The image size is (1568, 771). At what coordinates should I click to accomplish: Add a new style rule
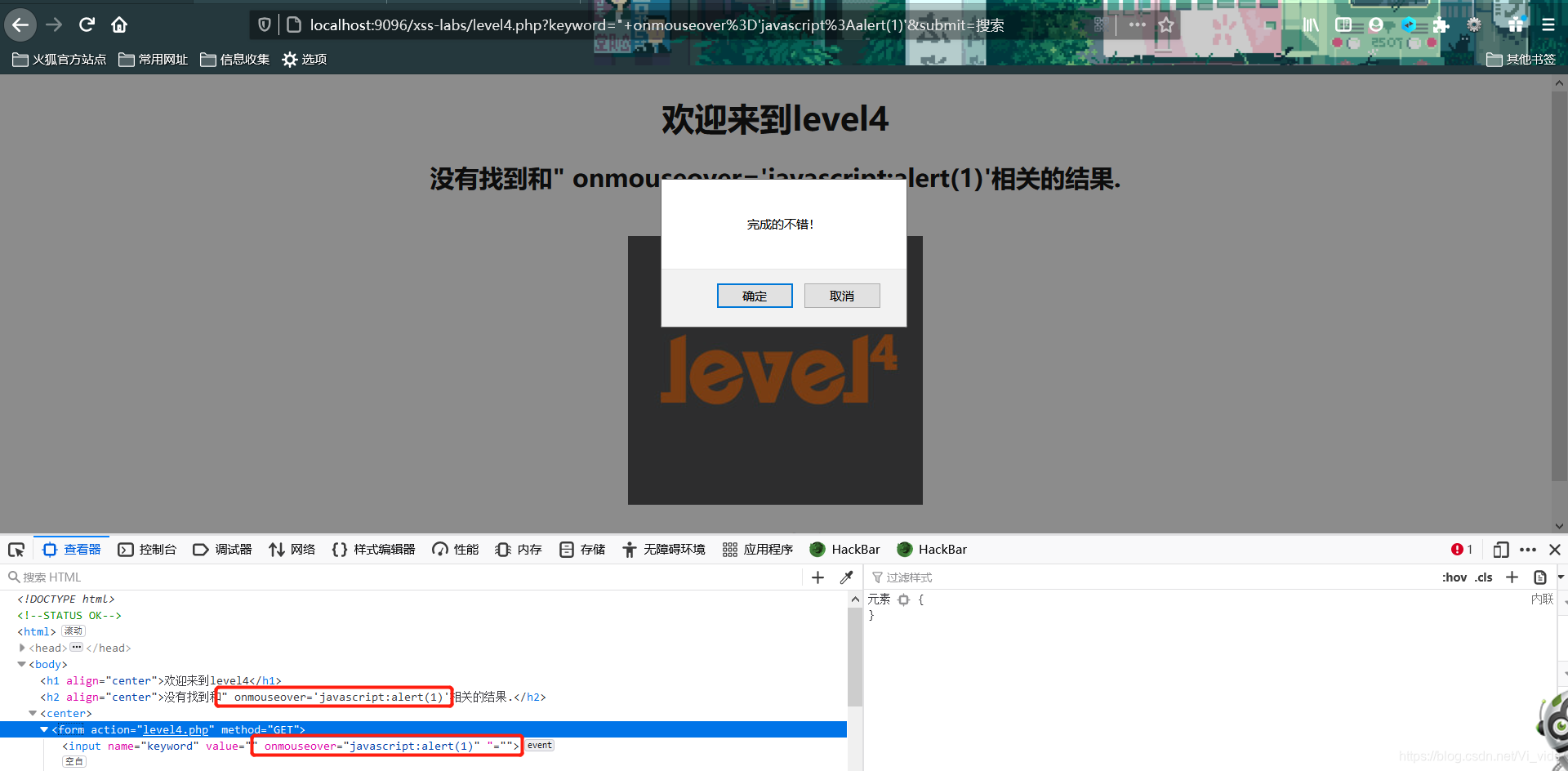pyautogui.click(x=1512, y=577)
